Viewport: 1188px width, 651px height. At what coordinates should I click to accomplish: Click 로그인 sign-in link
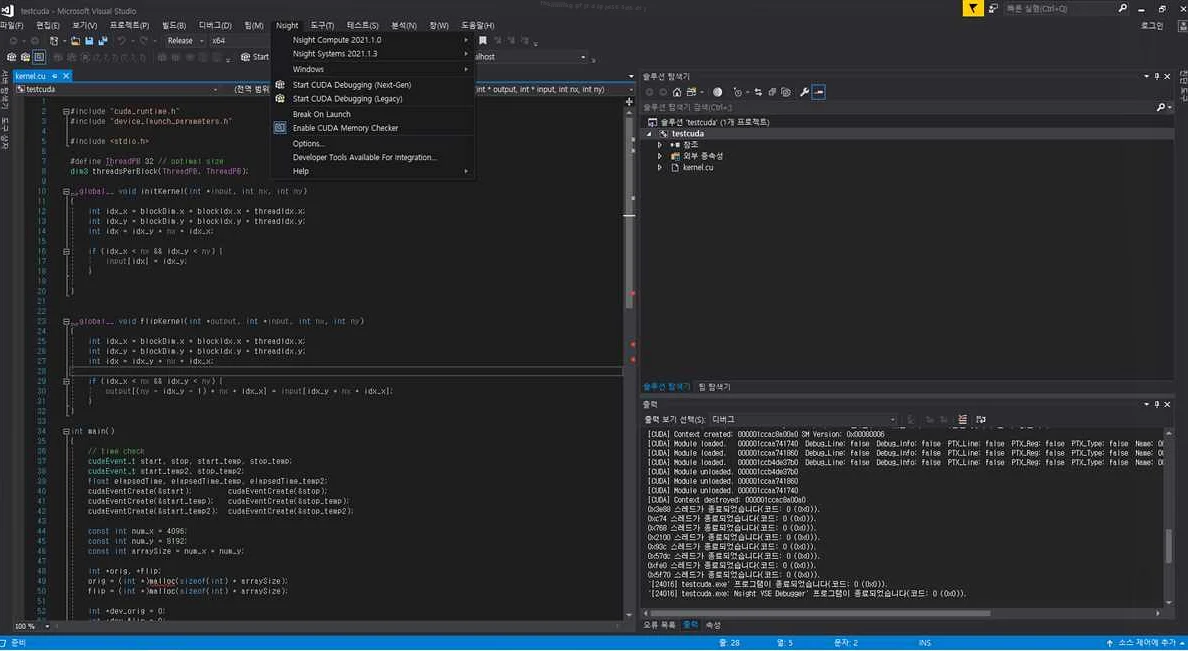point(1151,25)
